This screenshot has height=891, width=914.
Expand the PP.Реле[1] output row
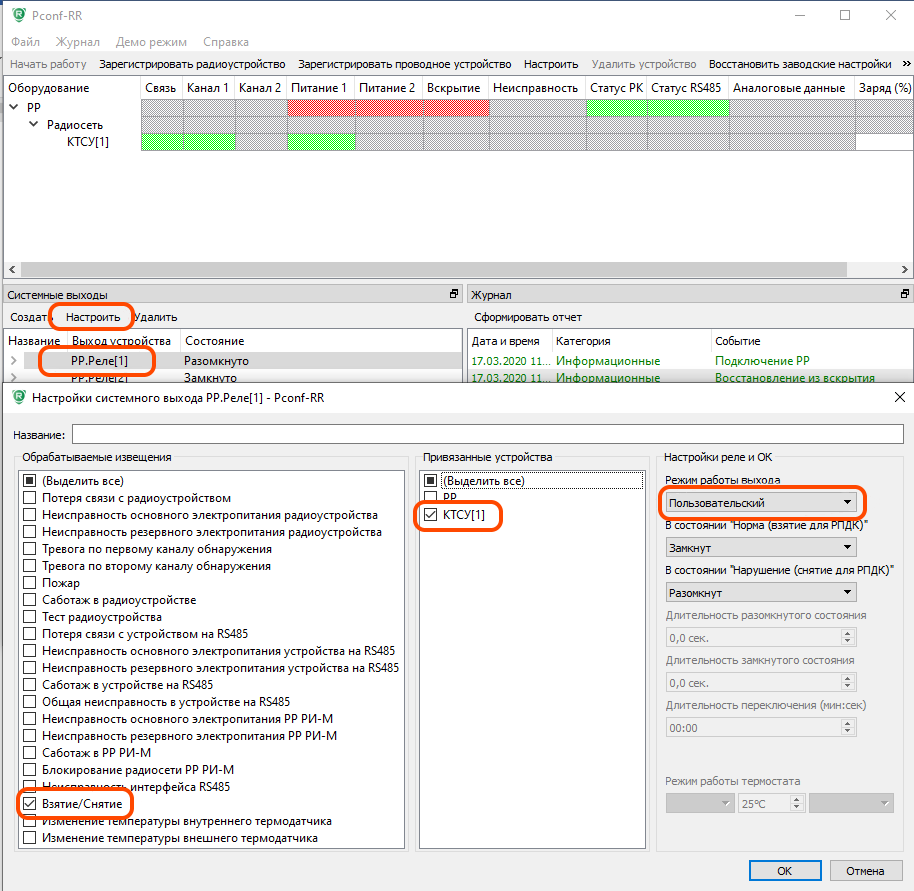coord(14,360)
